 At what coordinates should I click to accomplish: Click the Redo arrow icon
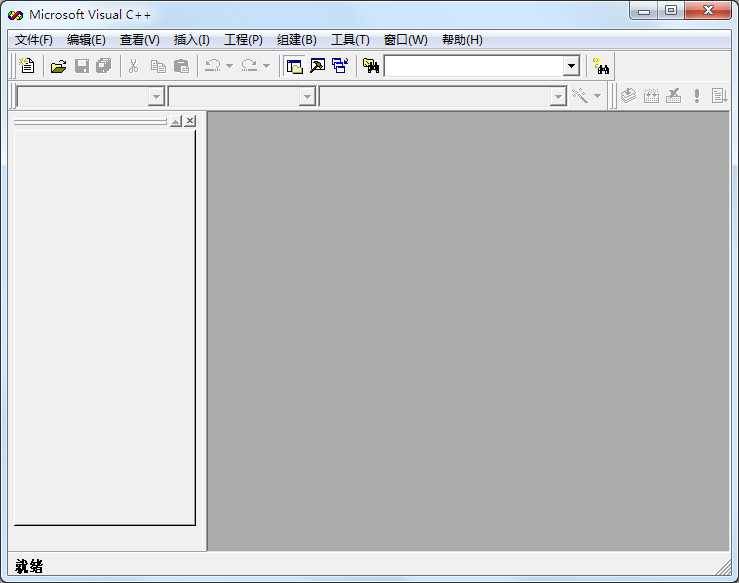(249, 66)
